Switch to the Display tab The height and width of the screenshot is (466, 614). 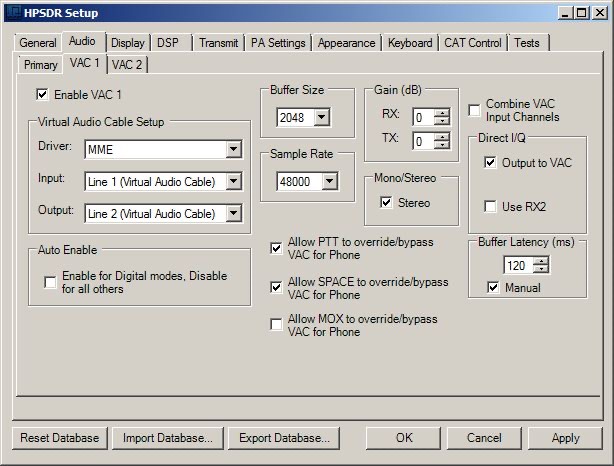tap(128, 43)
